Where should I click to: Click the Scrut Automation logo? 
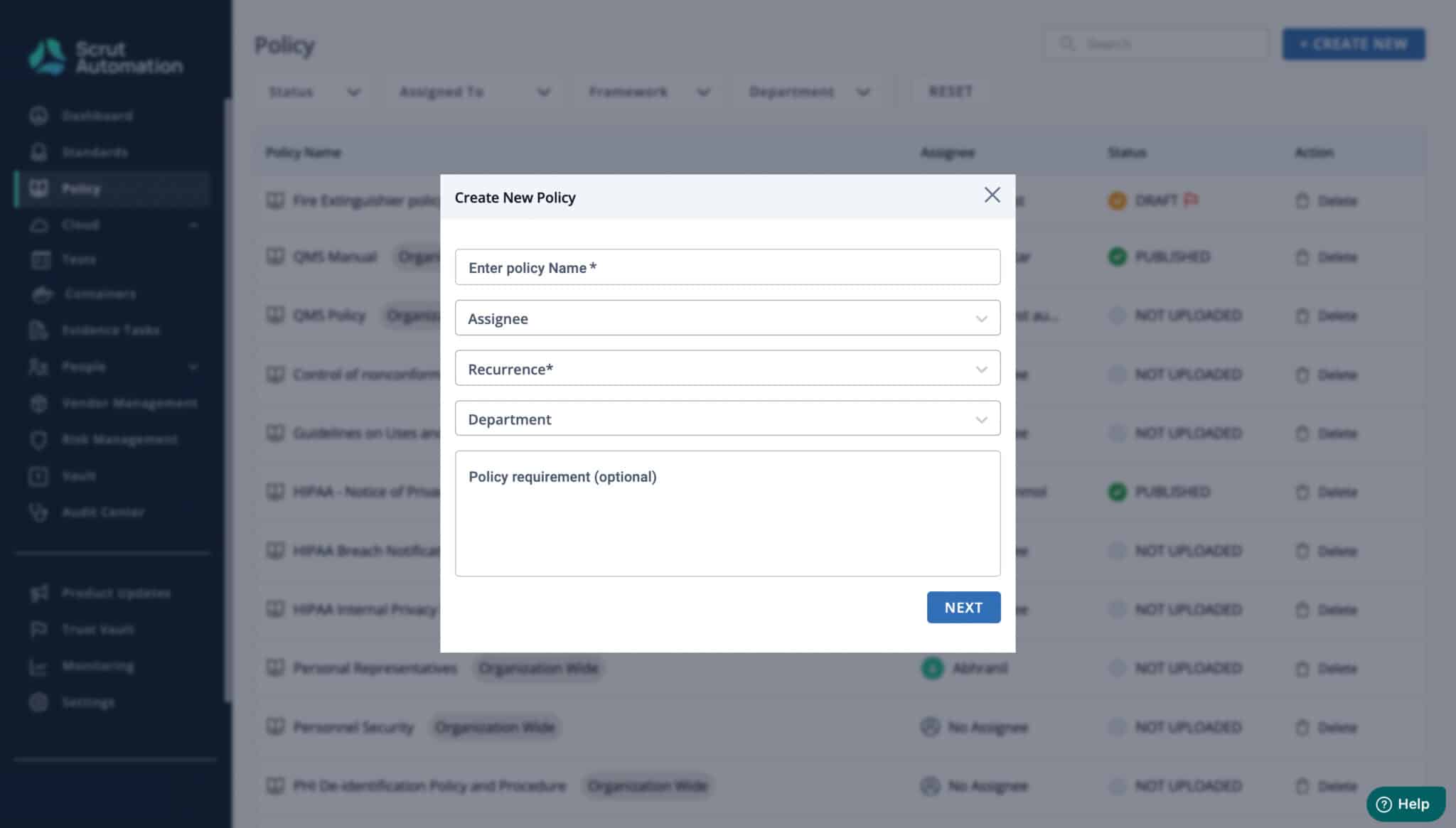point(105,58)
